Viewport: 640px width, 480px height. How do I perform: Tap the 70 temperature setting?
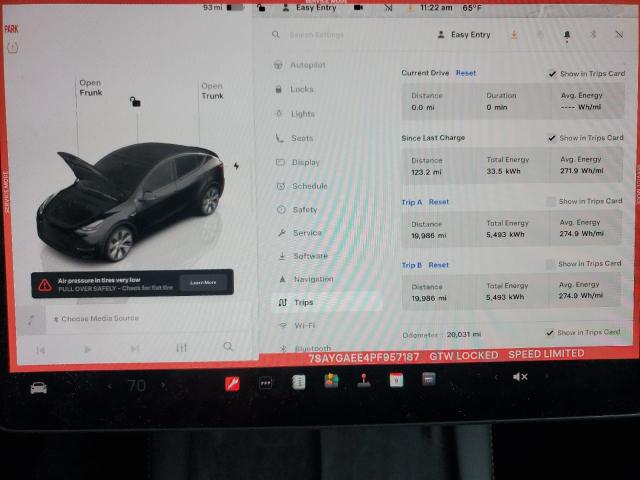136,385
